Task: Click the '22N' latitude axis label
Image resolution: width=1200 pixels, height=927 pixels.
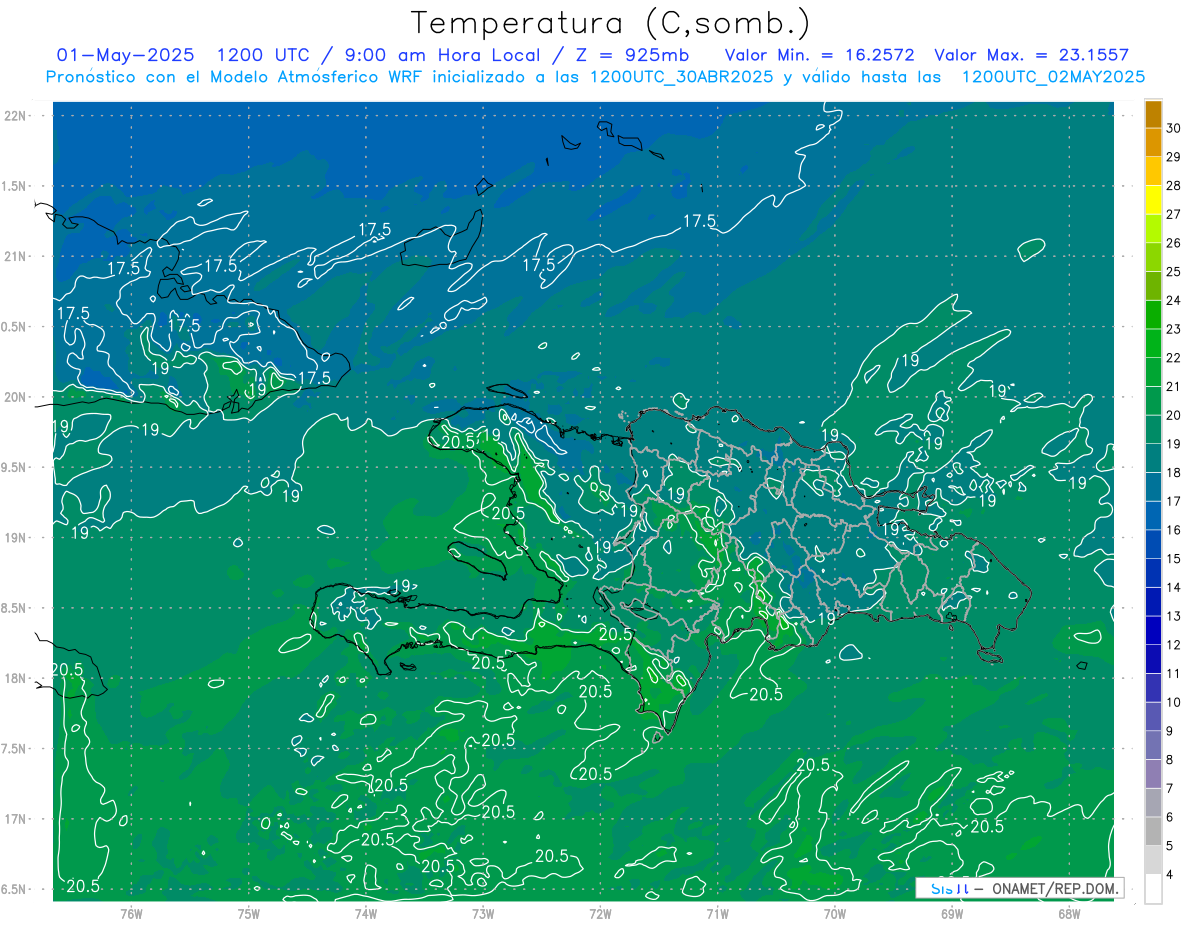Action: [16, 115]
